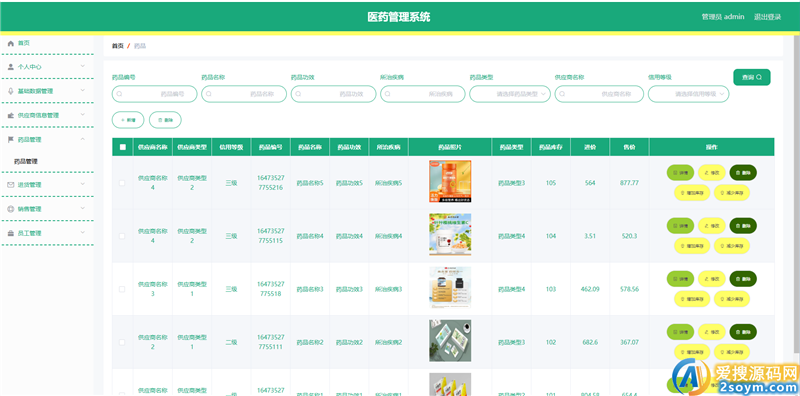Click the 药品编号 search input field
The width and height of the screenshot is (800, 396).
(x=154, y=94)
